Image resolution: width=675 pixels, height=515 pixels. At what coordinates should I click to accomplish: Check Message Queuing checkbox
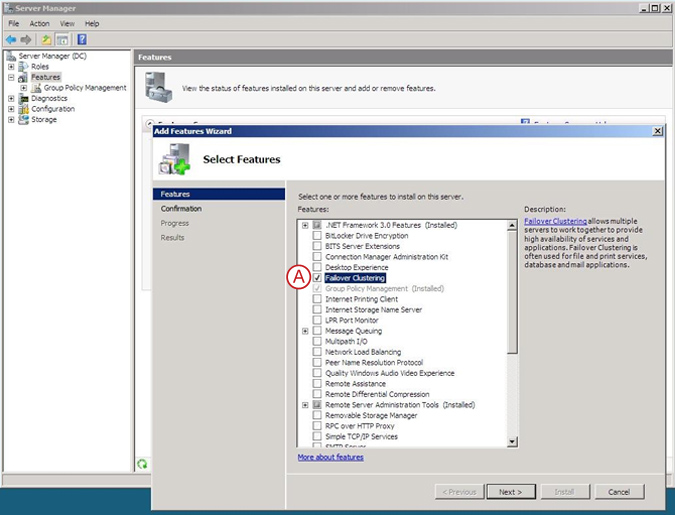[317, 331]
